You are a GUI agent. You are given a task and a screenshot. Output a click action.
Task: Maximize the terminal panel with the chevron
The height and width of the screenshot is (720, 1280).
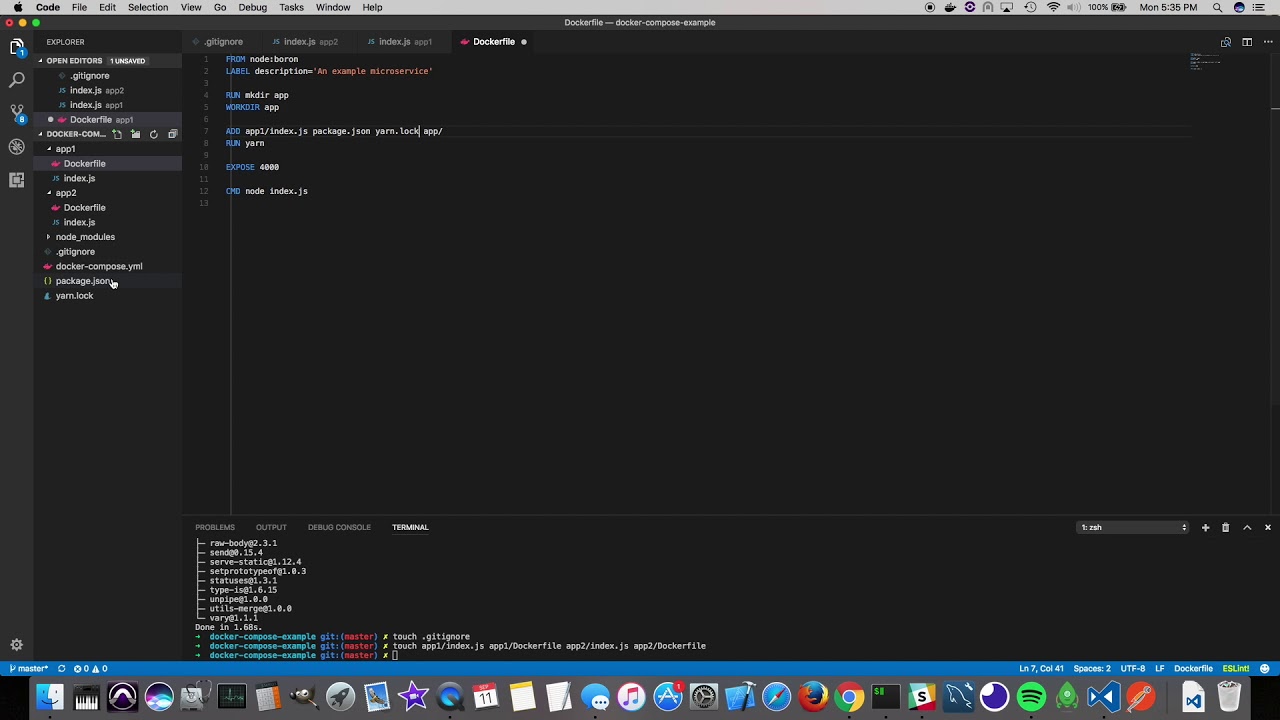click(1247, 527)
